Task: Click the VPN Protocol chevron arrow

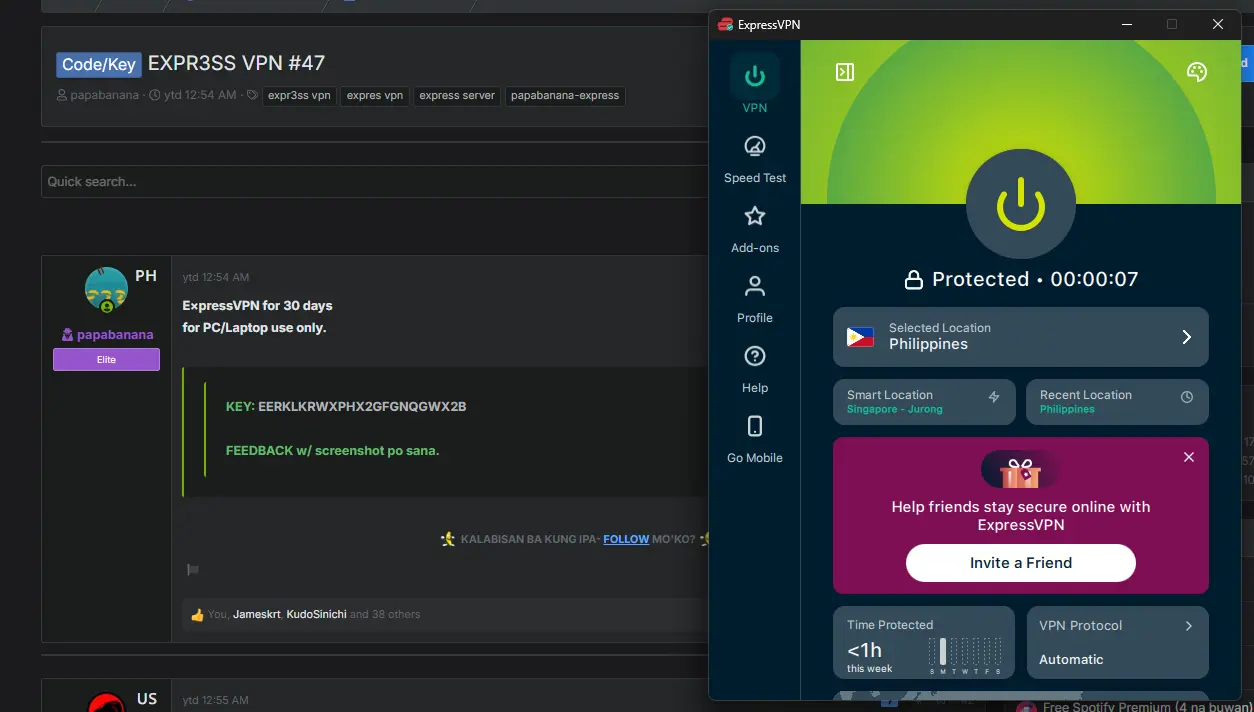Action: click(x=1189, y=626)
